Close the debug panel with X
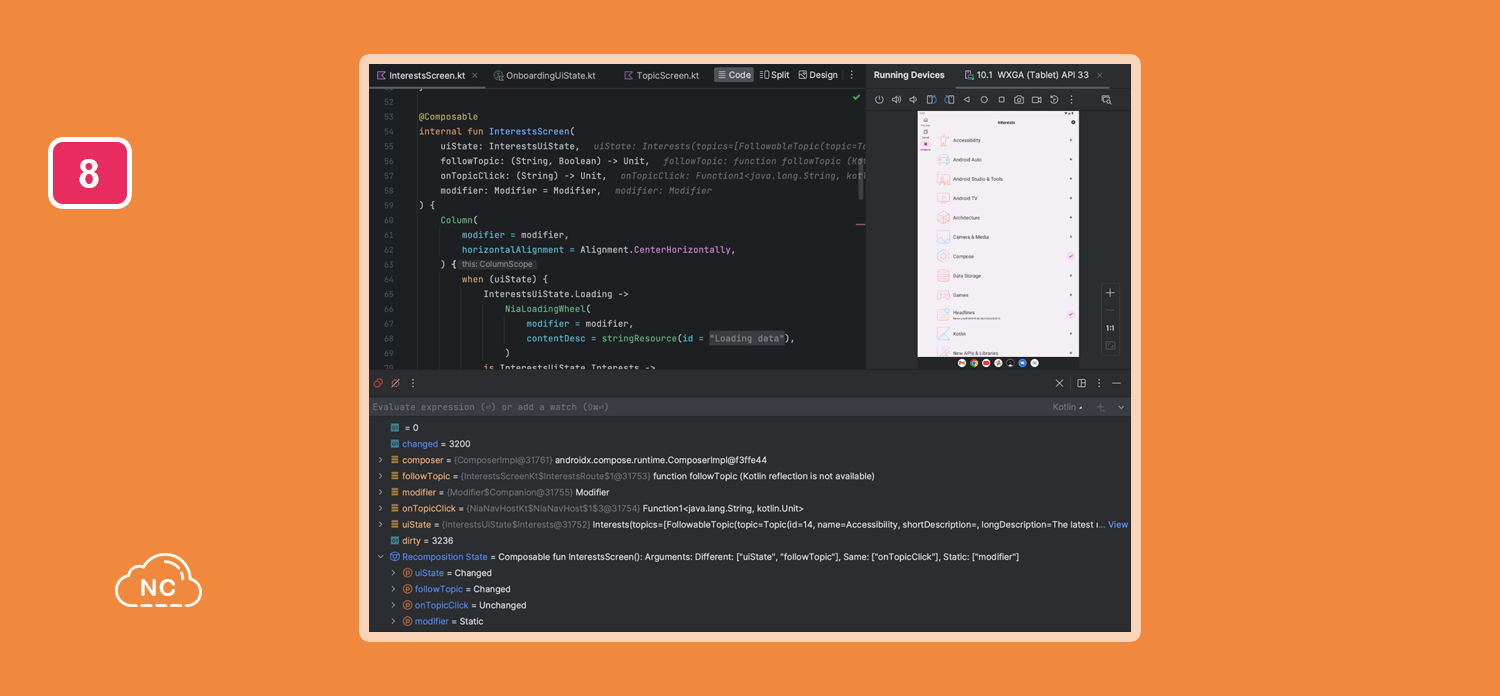 tap(1060, 383)
